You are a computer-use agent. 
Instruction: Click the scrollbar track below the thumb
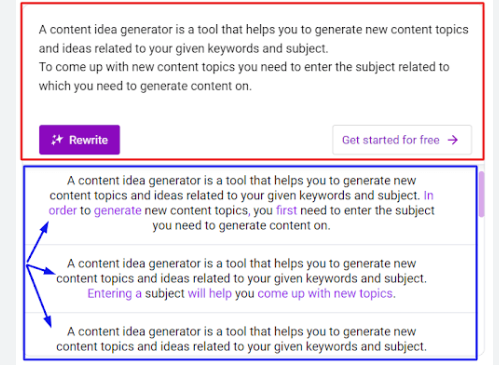pyautogui.click(x=481, y=283)
